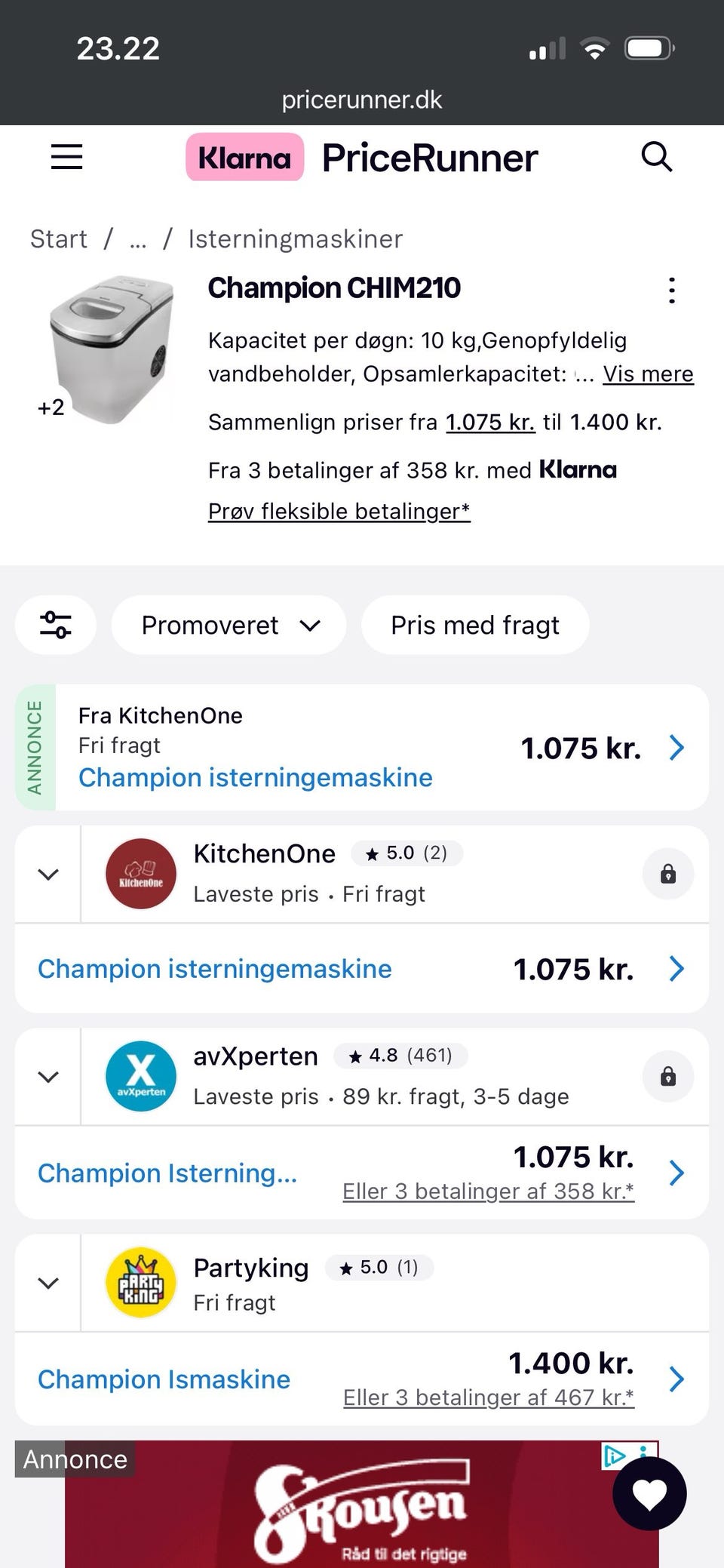Open the Promoveret sorting dropdown
Image resolution: width=724 pixels, height=1568 pixels.
[x=229, y=625]
